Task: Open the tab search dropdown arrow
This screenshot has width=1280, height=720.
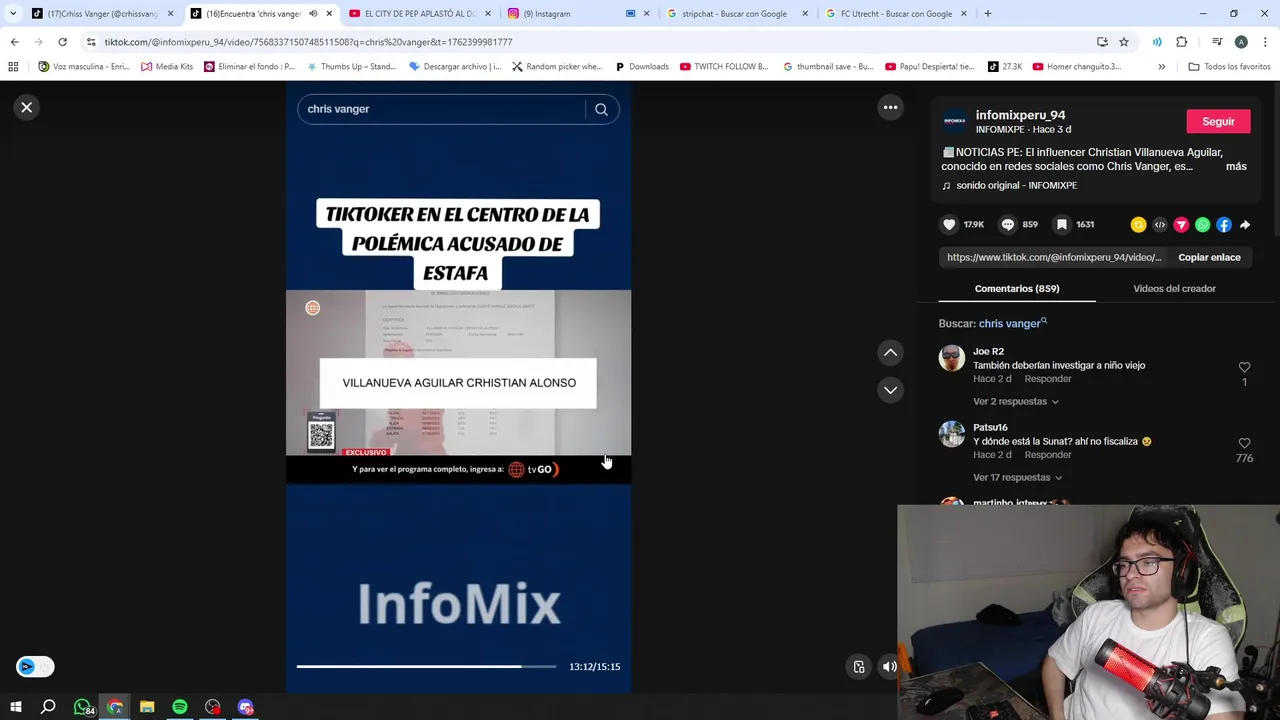Action: coord(13,14)
